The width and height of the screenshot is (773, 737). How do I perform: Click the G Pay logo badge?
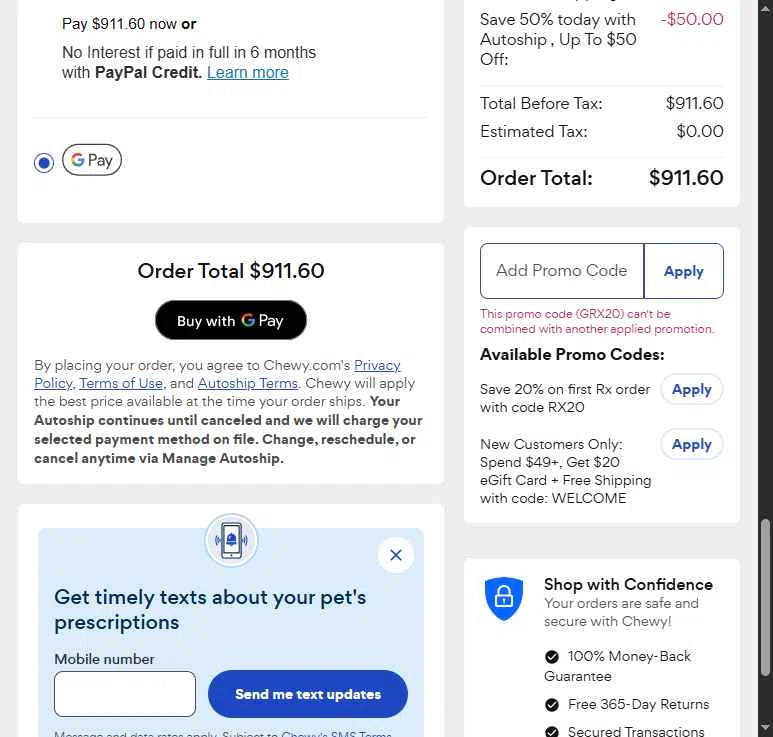(92, 160)
